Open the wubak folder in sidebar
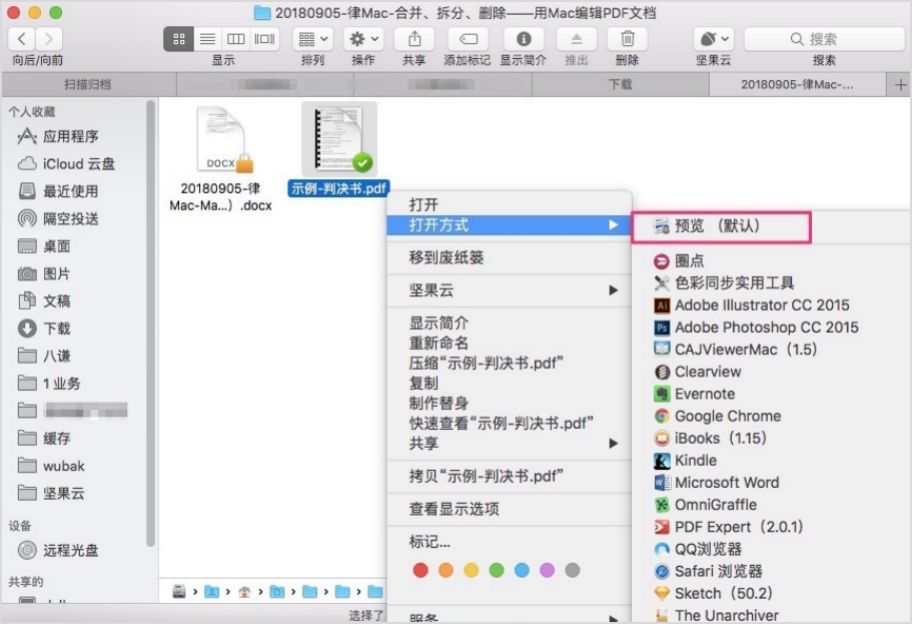Viewport: 912px width, 626px height. (x=51, y=466)
